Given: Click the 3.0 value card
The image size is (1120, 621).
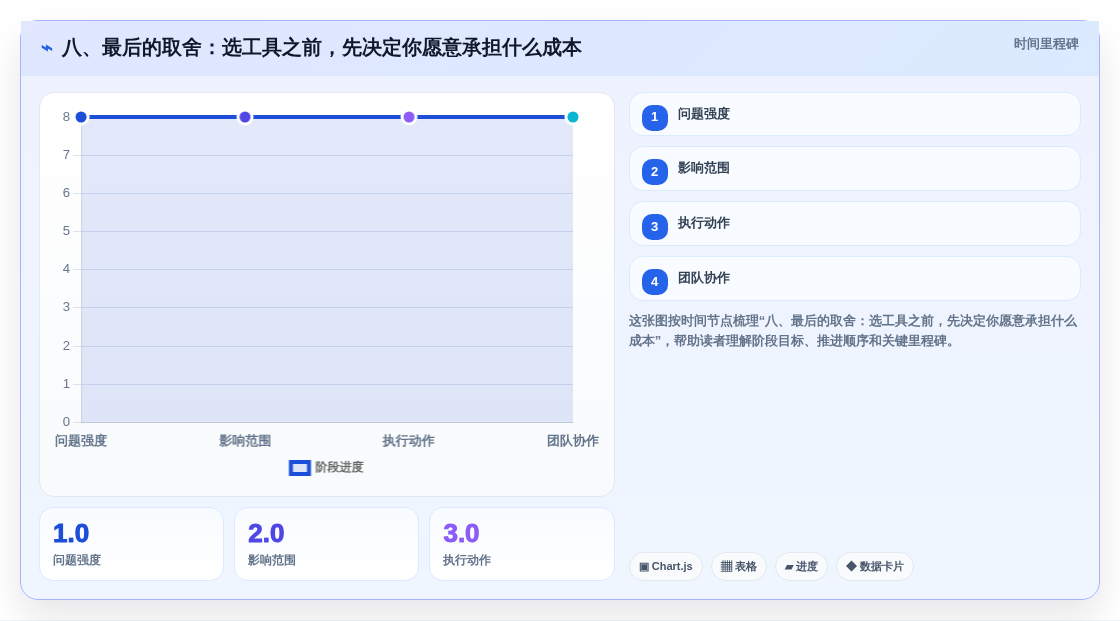Looking at the screenshot, I should point(522,544).
